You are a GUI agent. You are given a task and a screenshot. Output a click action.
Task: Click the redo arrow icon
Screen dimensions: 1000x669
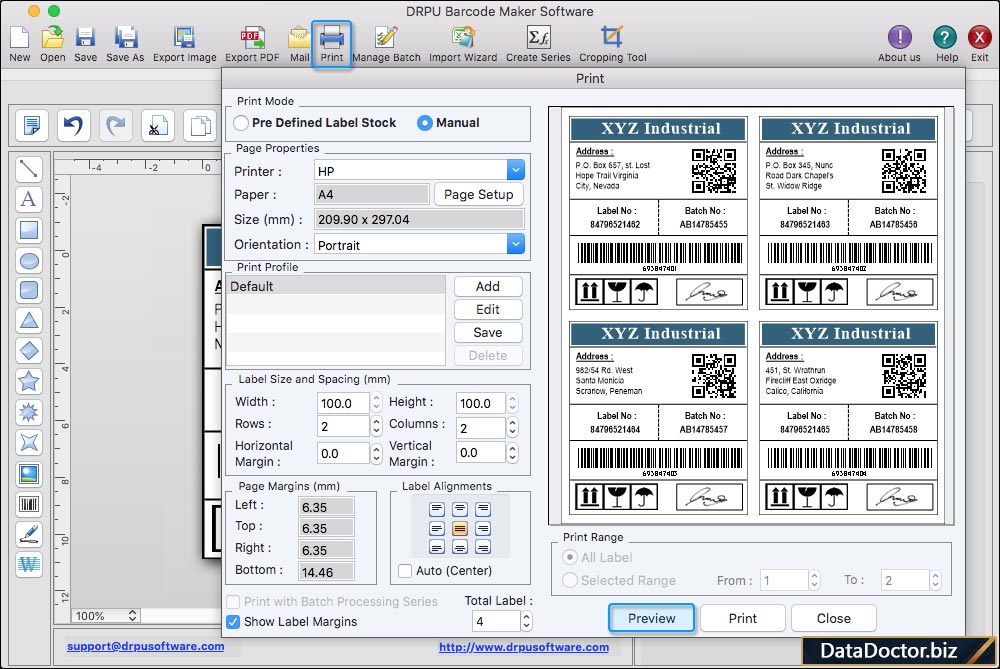click(115, 125)
